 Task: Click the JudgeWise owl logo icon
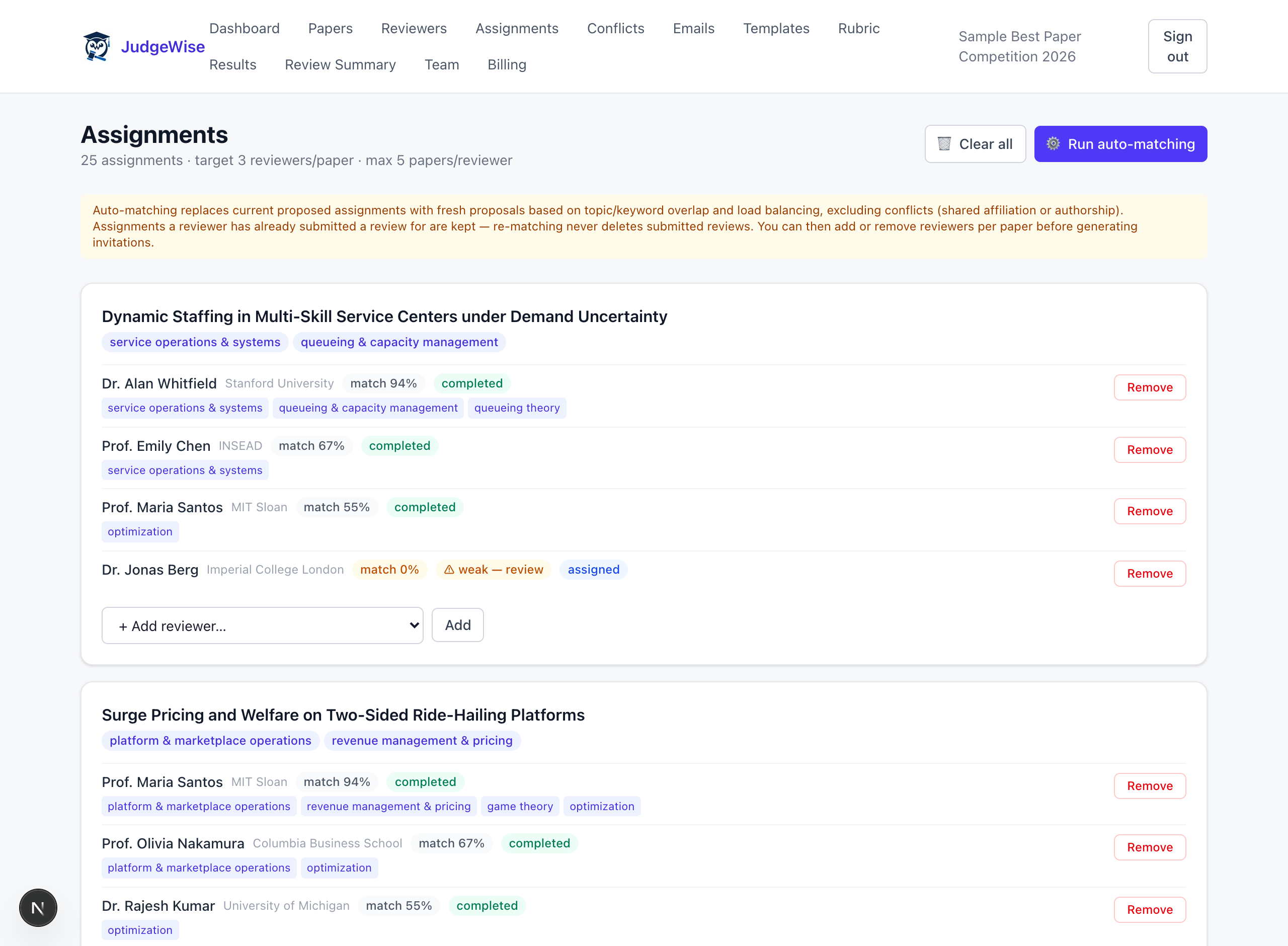coord(96,46)
